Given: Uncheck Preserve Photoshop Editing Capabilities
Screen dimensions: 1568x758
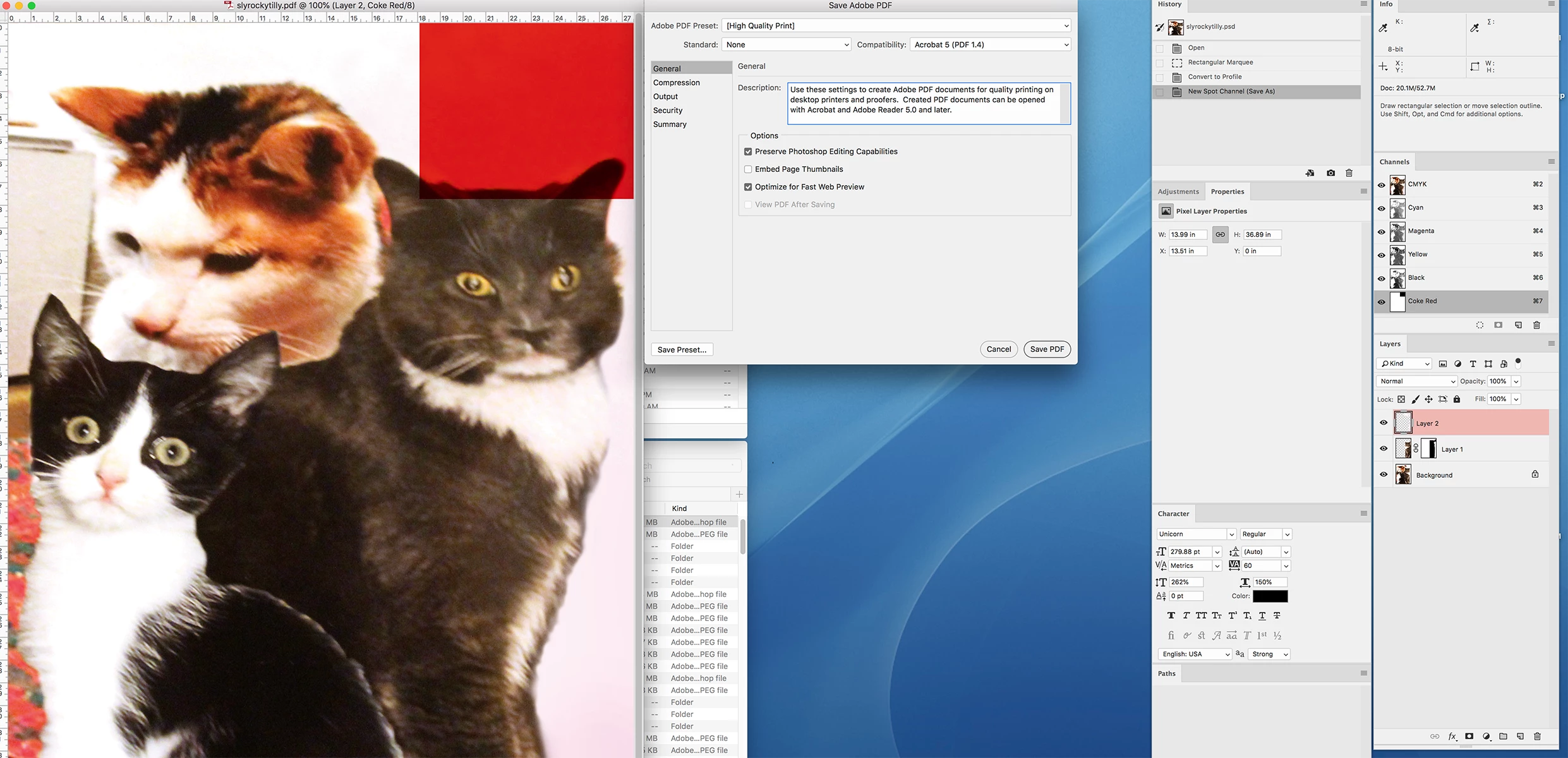Looking at the screenshot, I should tap(748, 152).
